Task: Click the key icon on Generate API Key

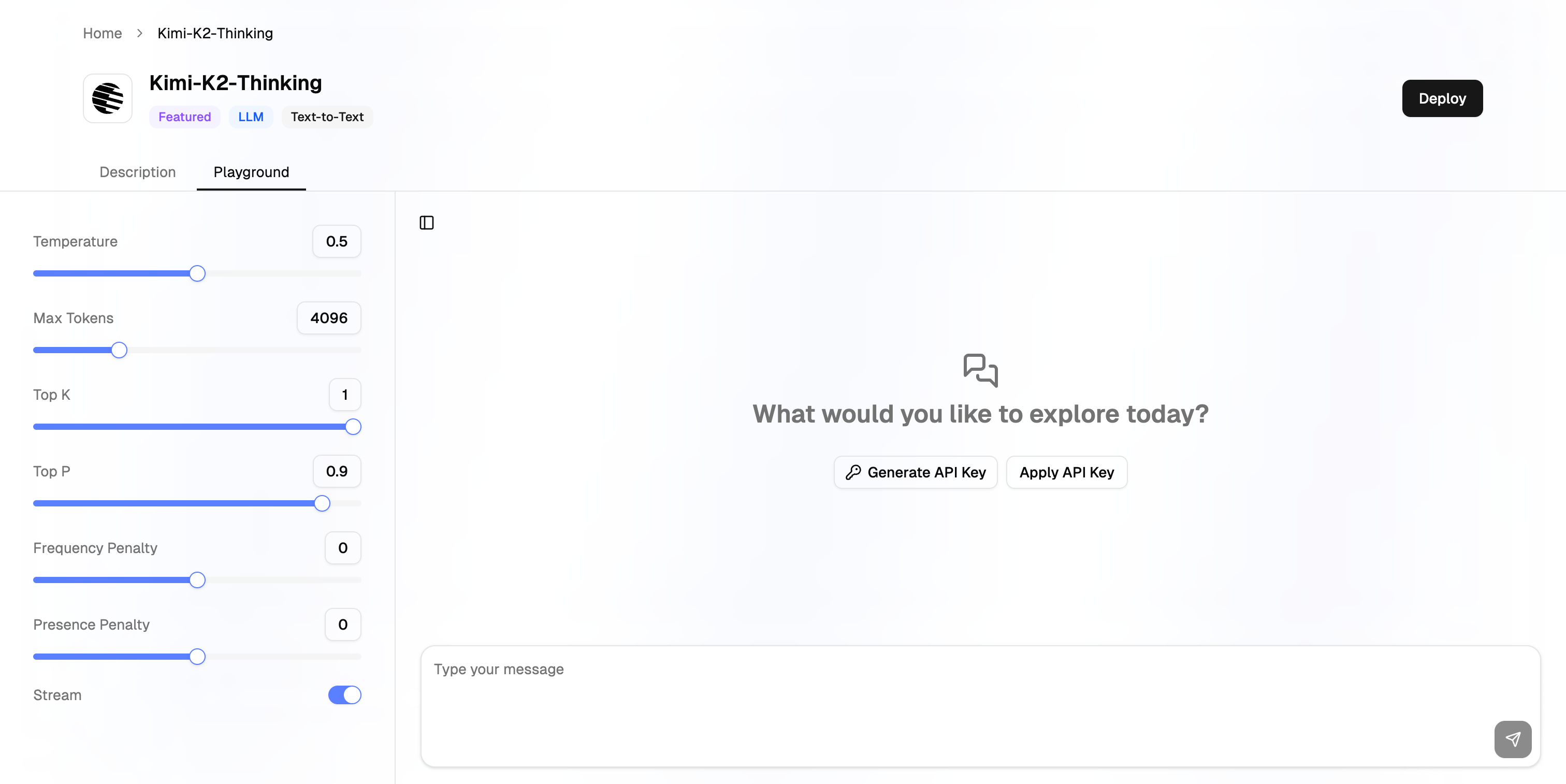Action: click(853, 472)
